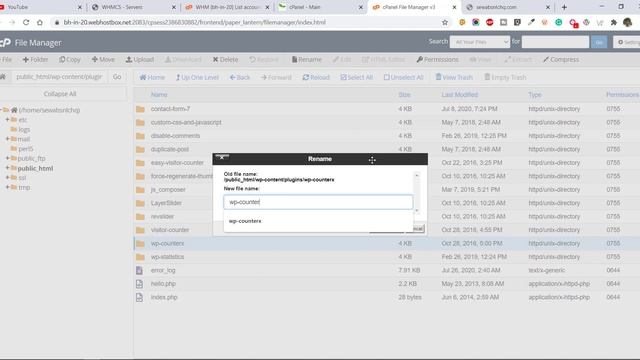The height and width of the screenshot is (360, 640).
Task: Choose wp-counterx autocomplete suggestion
Action: point(245,221)
